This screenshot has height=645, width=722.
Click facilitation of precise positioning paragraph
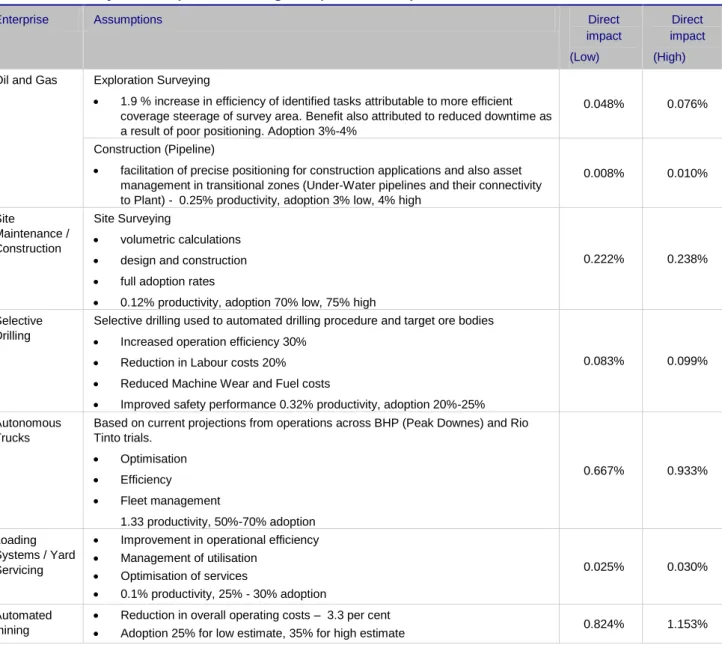point(331,186)
